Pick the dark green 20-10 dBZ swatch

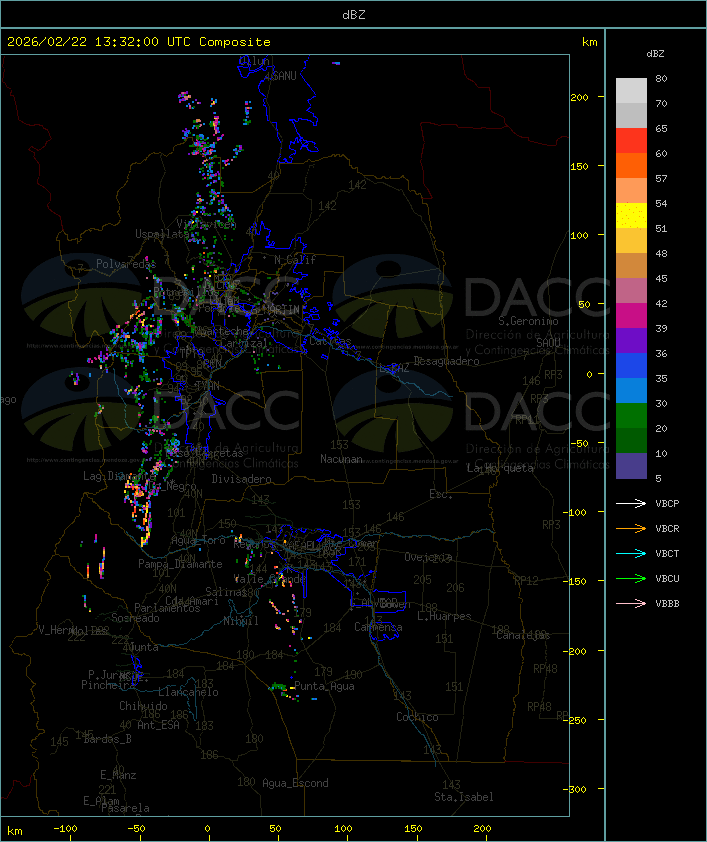[x=631, y=440]
